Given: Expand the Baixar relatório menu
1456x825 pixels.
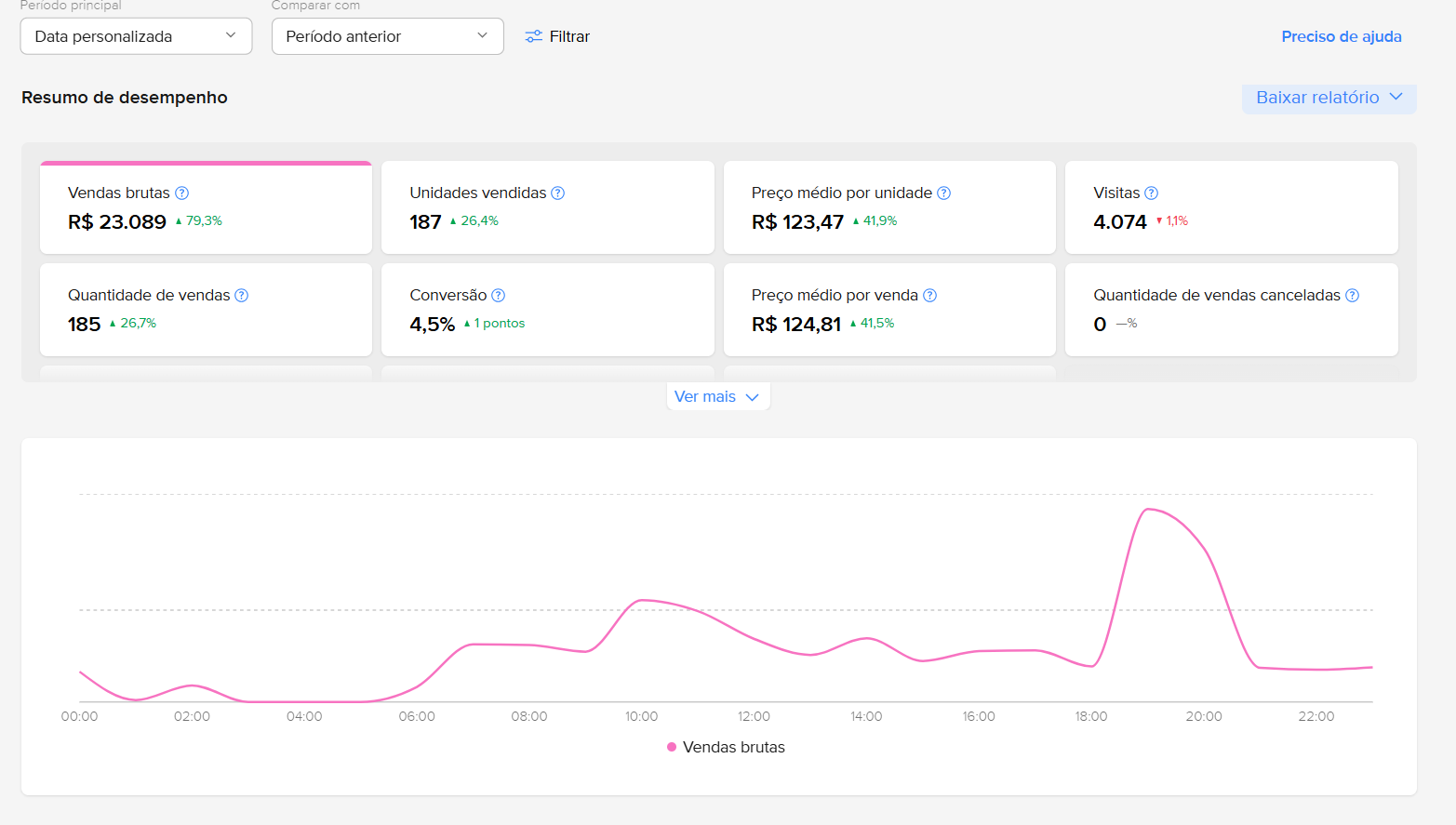Looking at the screenshot, I should [x=1329, y=98].
